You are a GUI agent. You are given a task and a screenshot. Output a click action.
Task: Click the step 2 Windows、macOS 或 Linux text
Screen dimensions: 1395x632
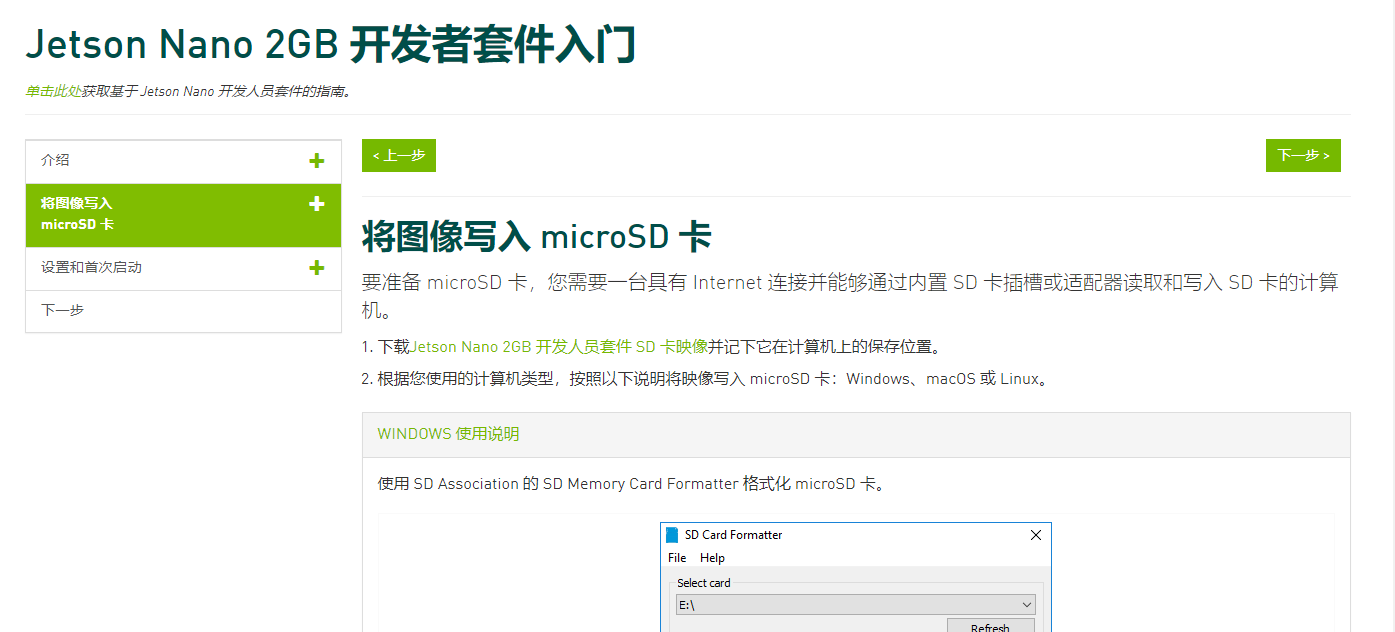pyautogui.click(x=945, y=379)
